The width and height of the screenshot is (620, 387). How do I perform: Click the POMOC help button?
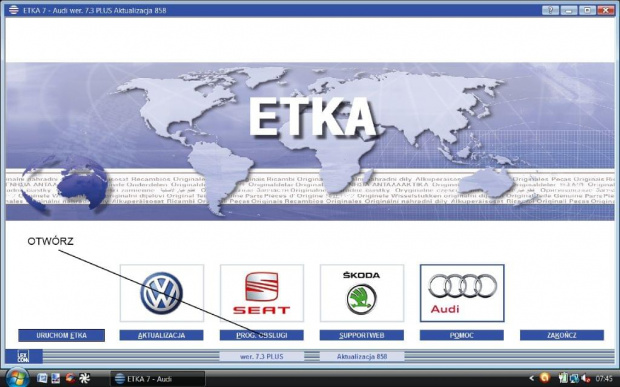[462, 335]
